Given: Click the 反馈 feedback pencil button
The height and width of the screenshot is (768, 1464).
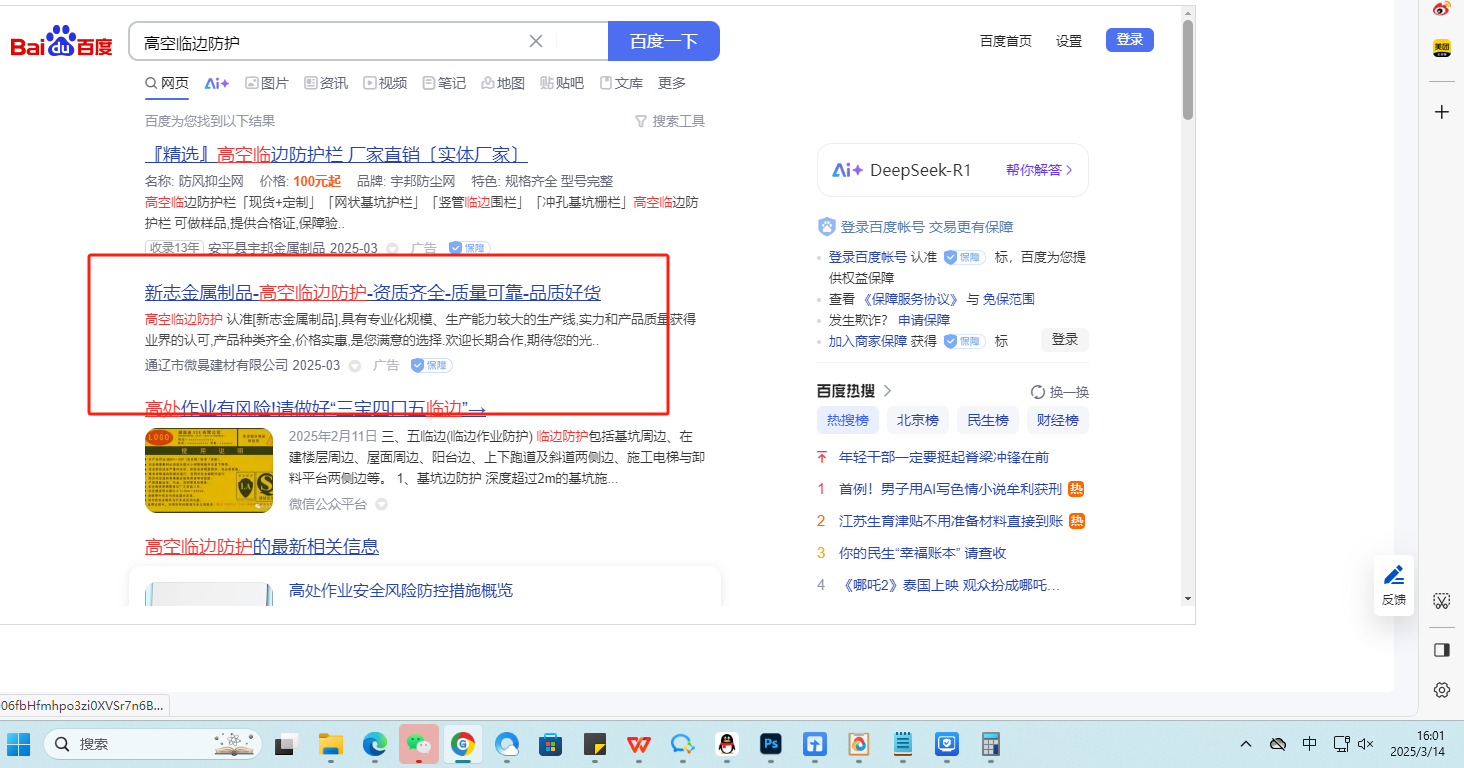Looking at the screenshot, I should [1393, 584].
